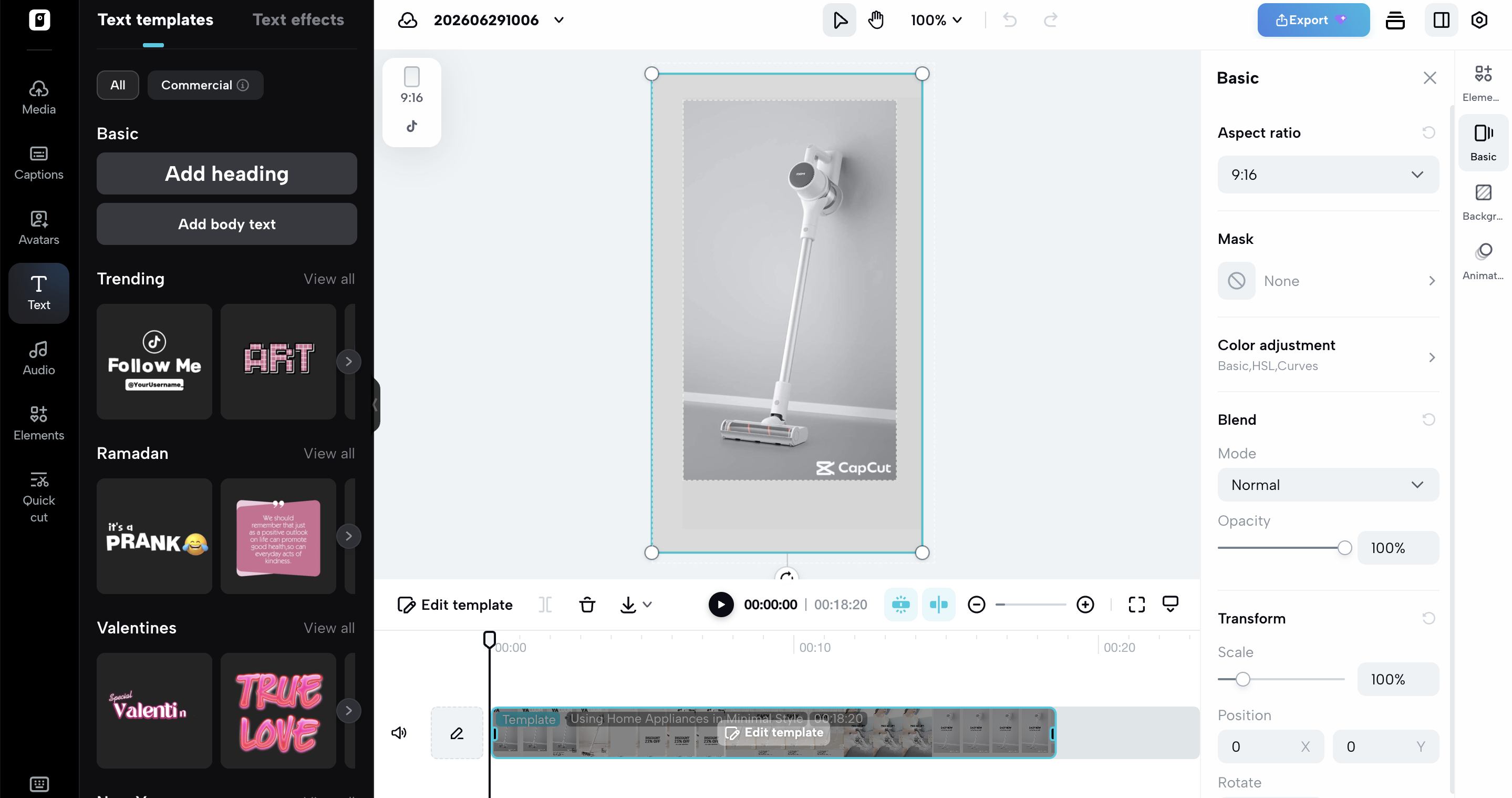This screenshot has height=798, width=1512.
Task: Open the Captions panel
Action: [x=39, y=162]
